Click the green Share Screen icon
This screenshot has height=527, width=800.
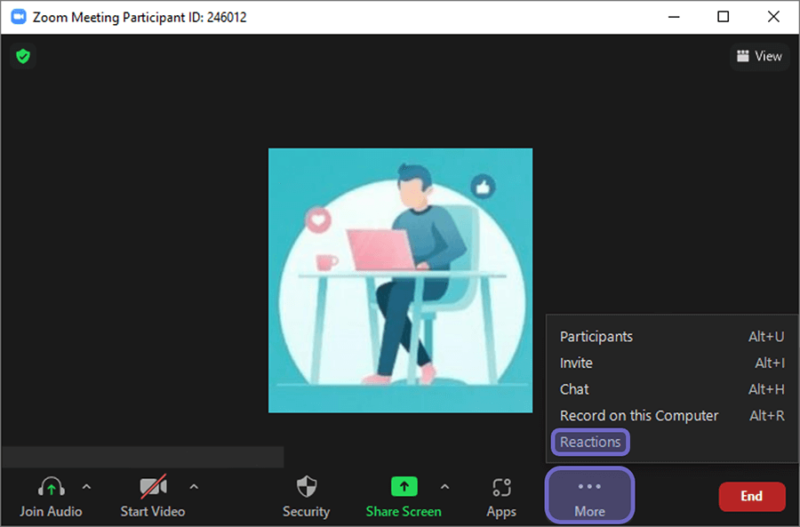coord(404,486)
